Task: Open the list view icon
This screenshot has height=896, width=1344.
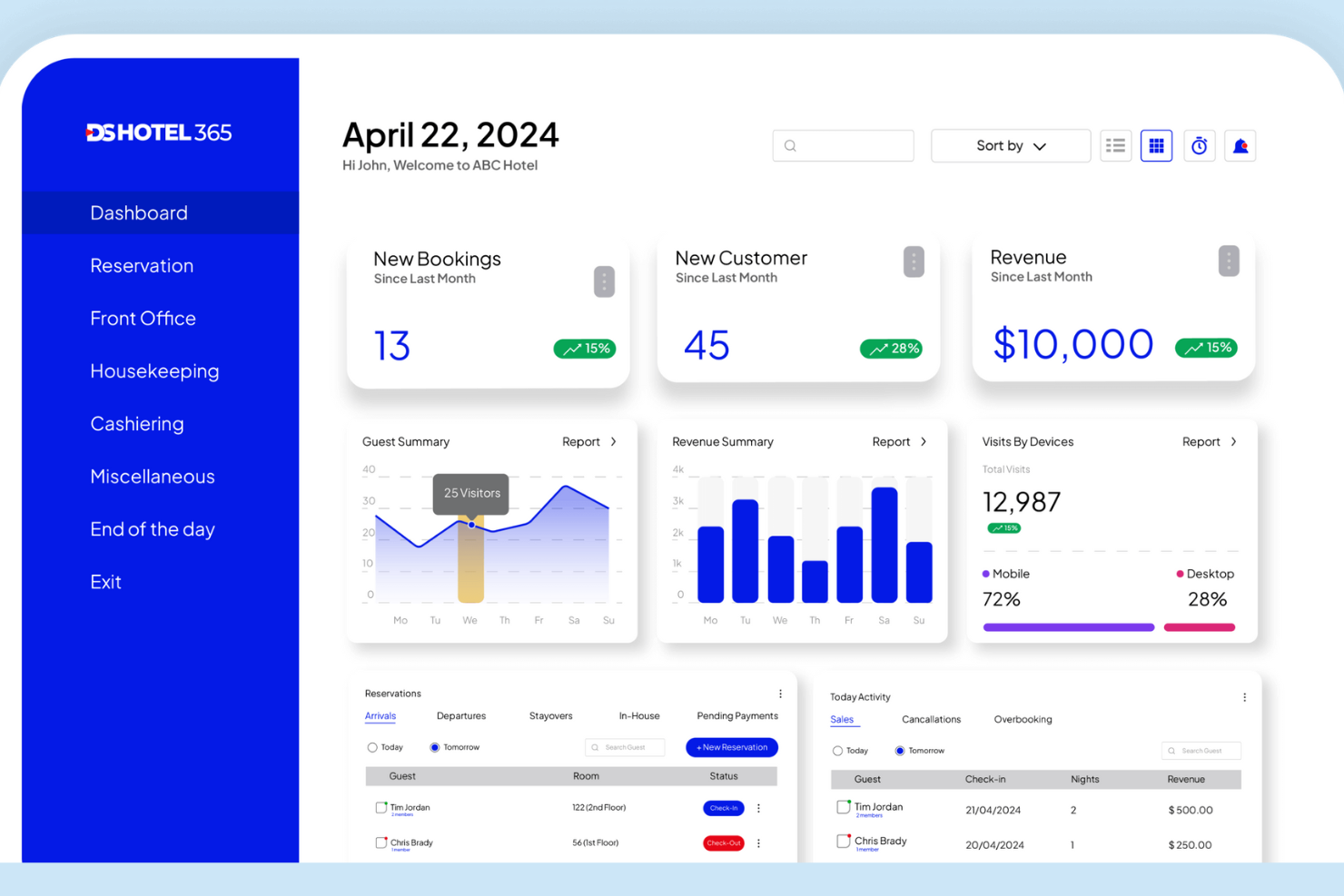Action: click(x=1115, y=145)
